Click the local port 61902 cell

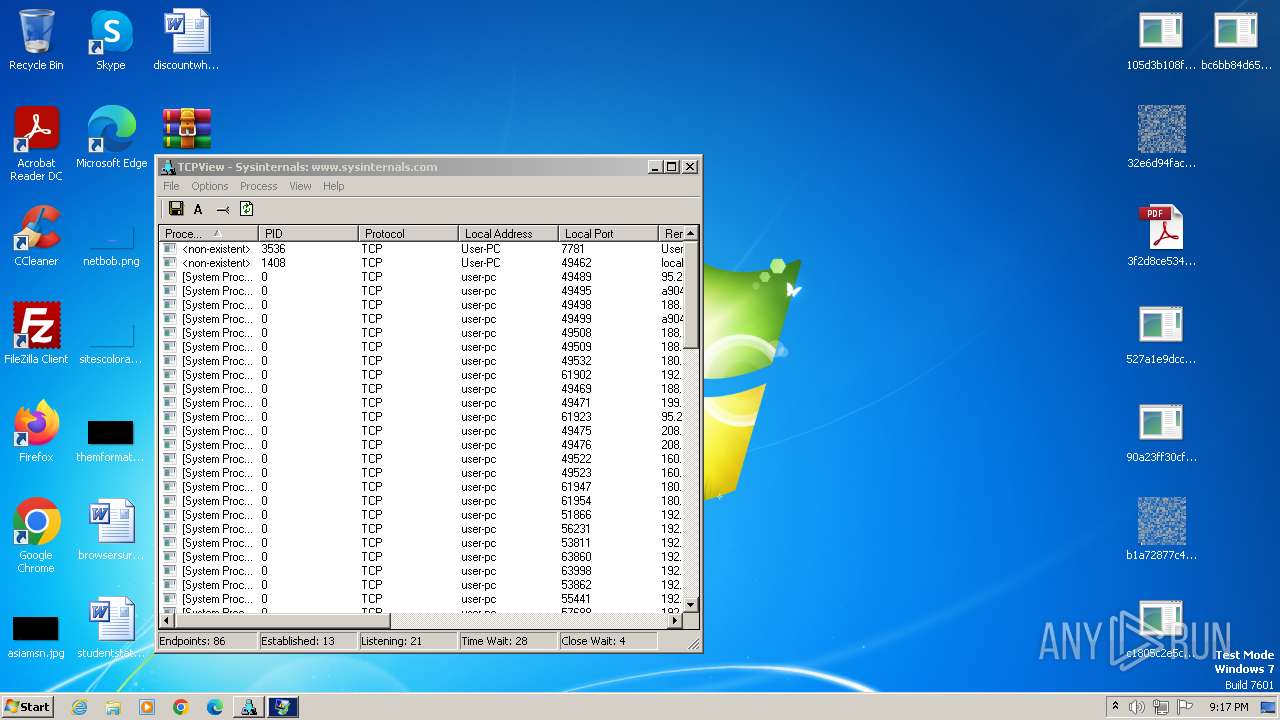click(576, 375)
